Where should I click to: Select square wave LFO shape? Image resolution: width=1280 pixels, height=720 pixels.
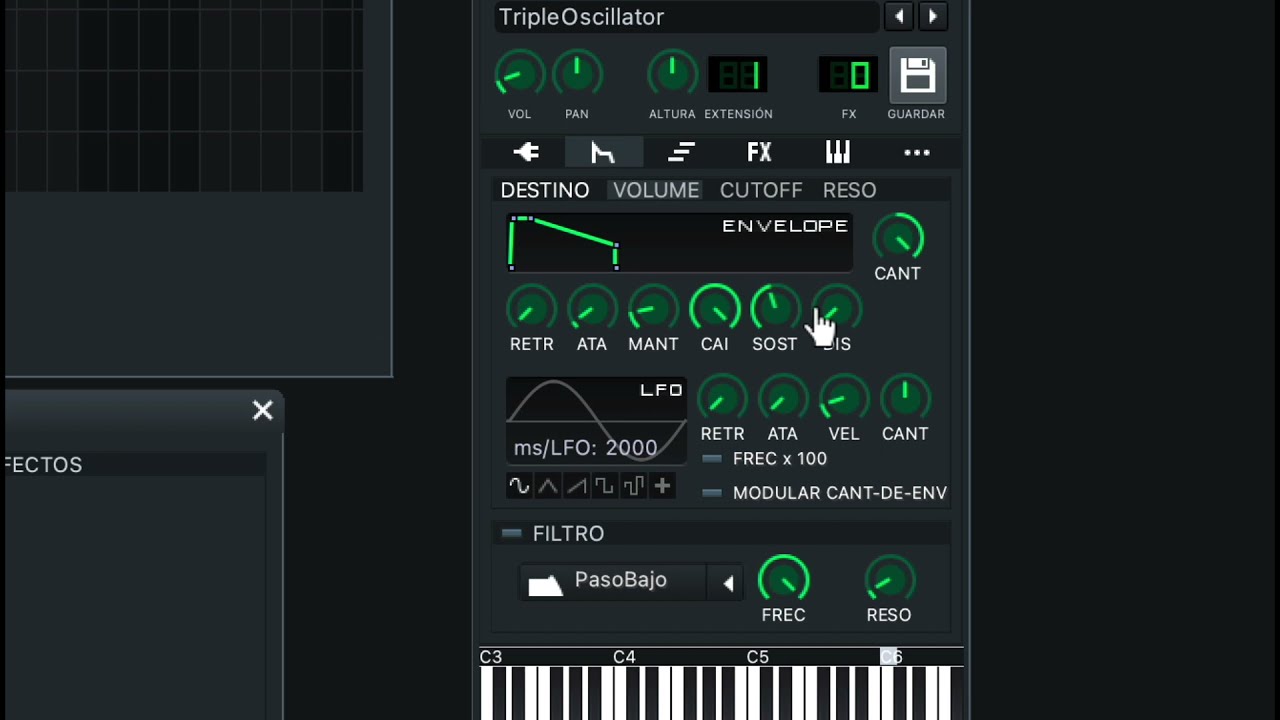click(x=604, y=486)
